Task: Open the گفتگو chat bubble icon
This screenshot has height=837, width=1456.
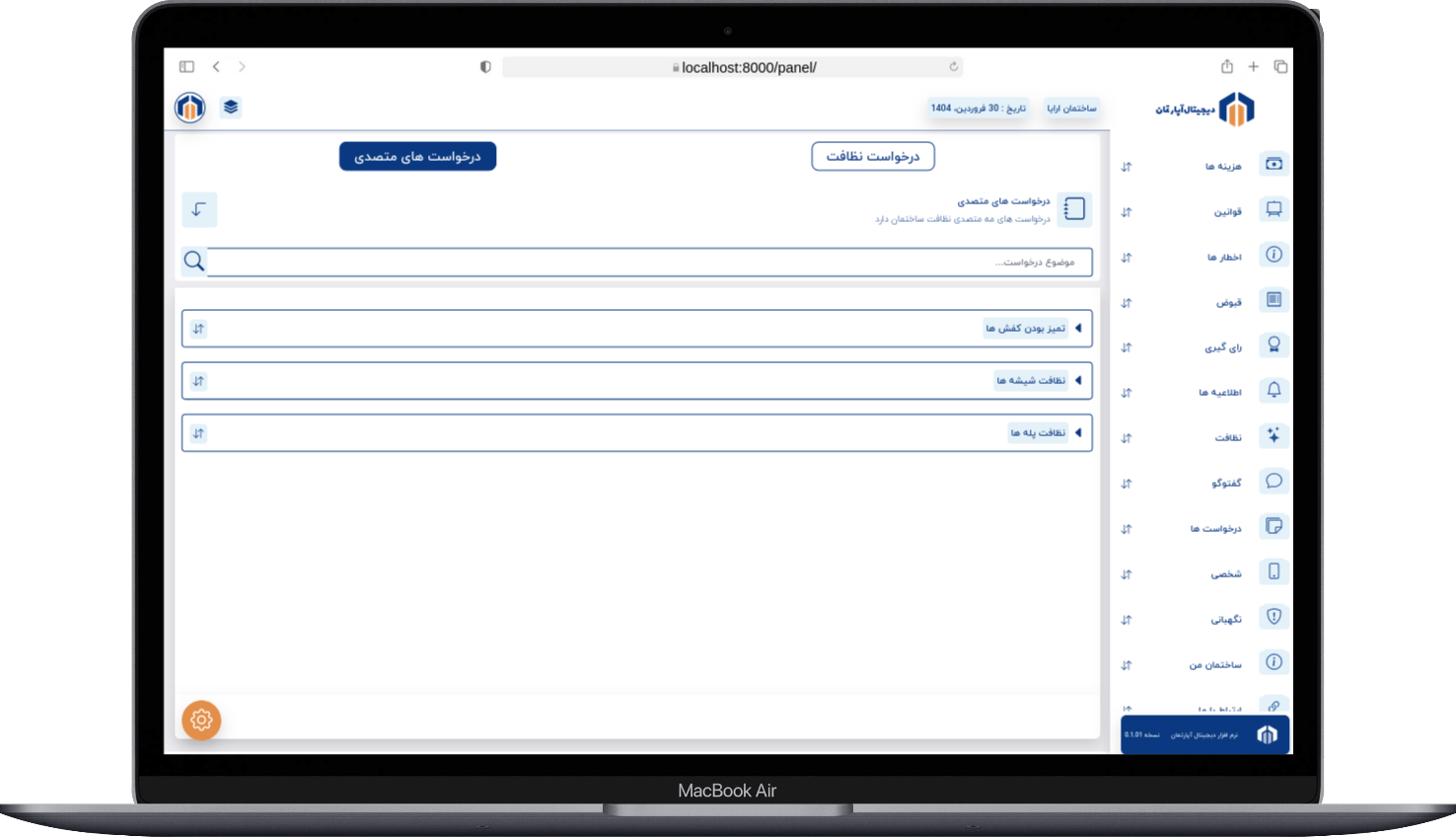Action: coord(1274,481)
